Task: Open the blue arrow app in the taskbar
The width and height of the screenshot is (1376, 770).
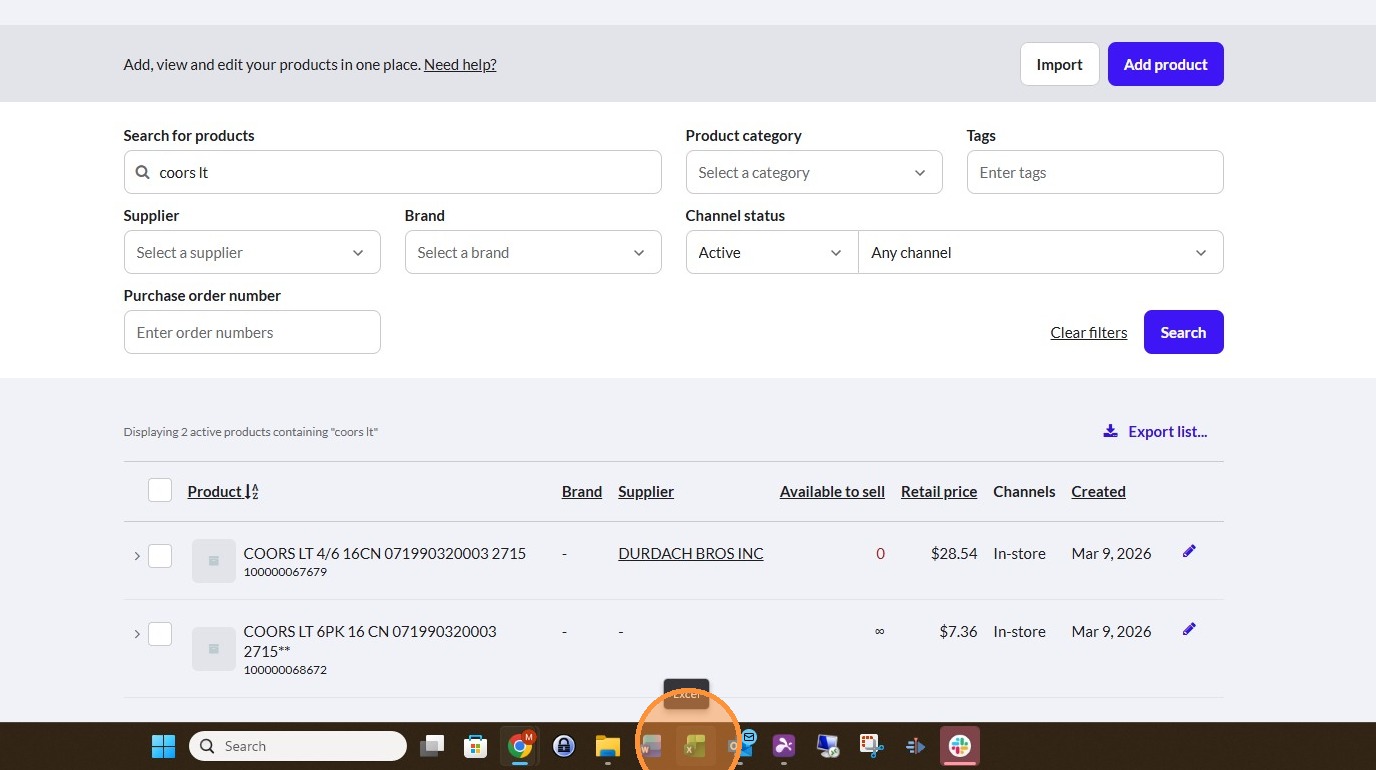Action: [915, 746]
